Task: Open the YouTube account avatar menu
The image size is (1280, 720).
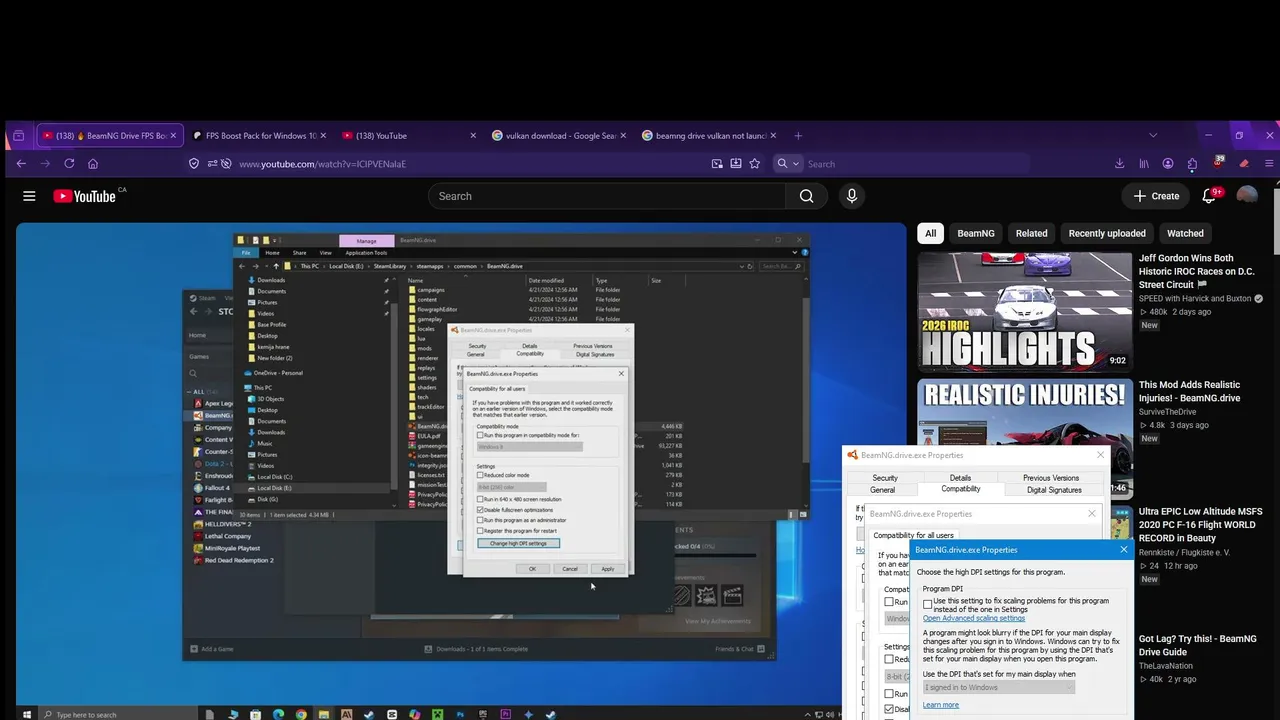Action: pos(1247,196)
